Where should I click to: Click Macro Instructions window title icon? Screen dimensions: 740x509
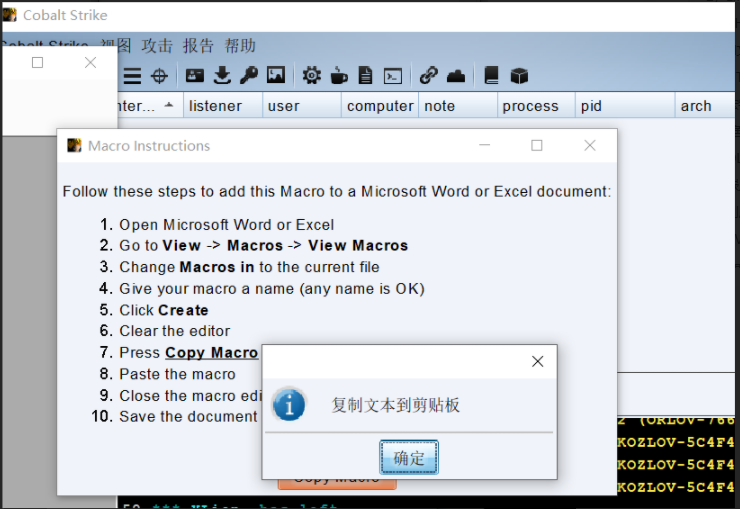[x=74, y=145]
